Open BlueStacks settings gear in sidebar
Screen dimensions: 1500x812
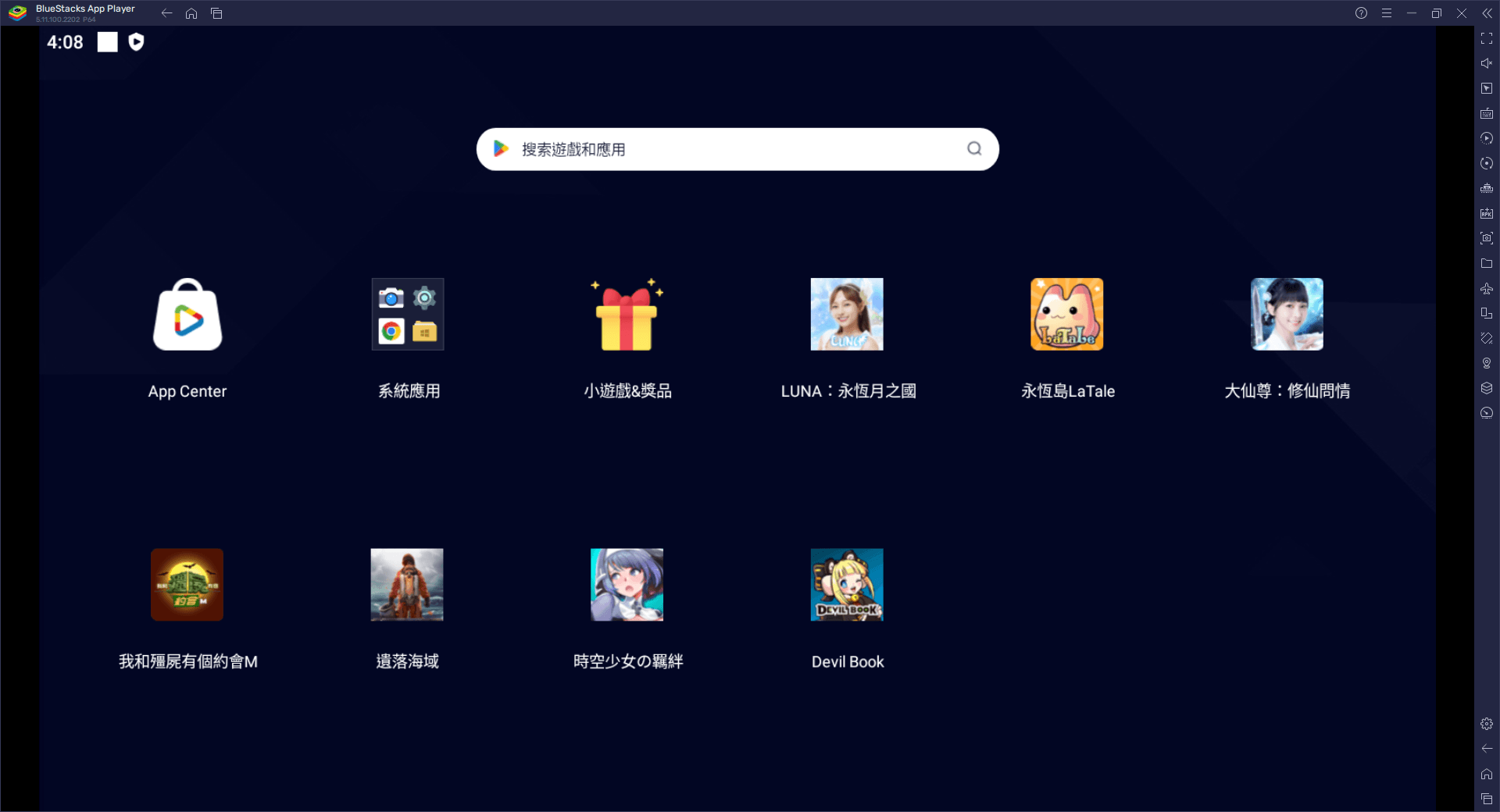coord(1487,724)
